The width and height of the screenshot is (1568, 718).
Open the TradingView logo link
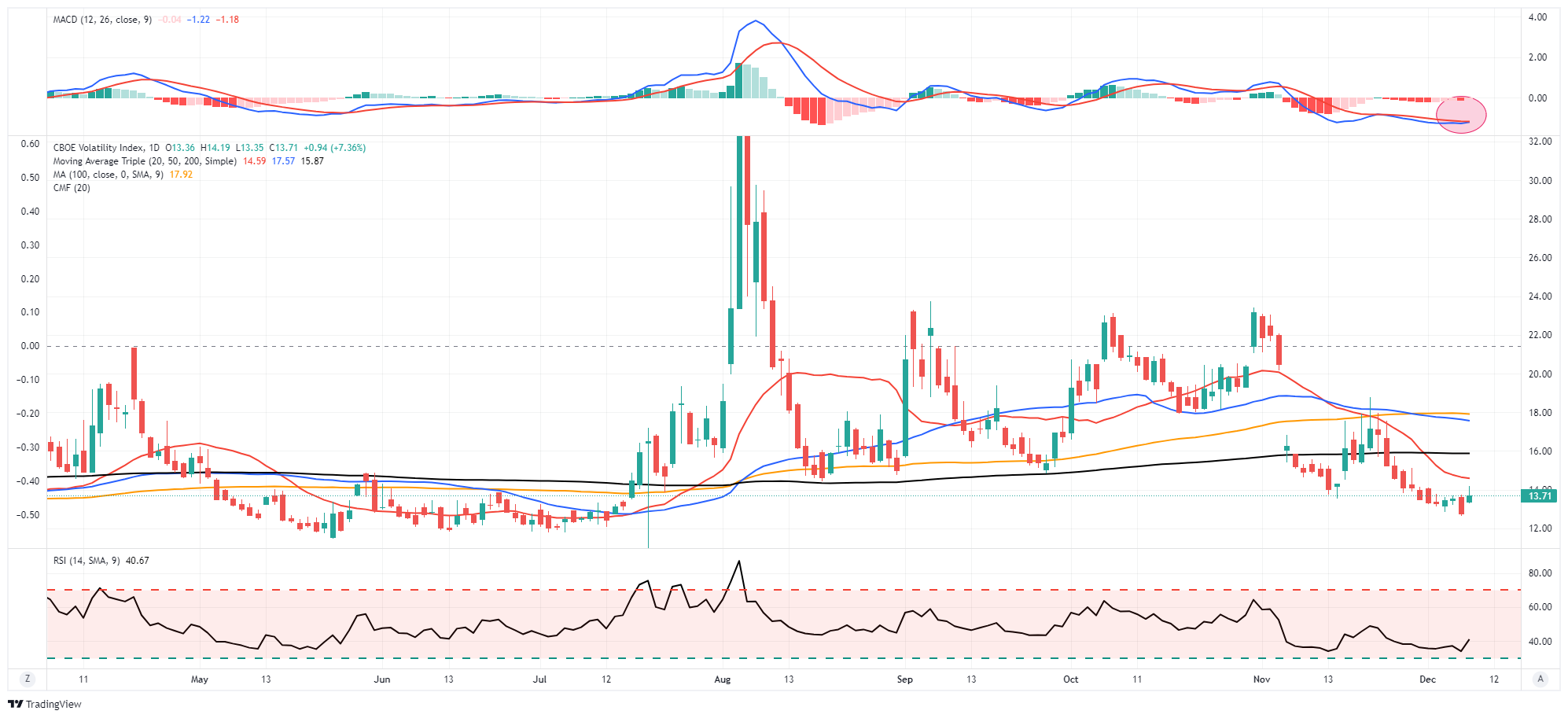point(45,704)
